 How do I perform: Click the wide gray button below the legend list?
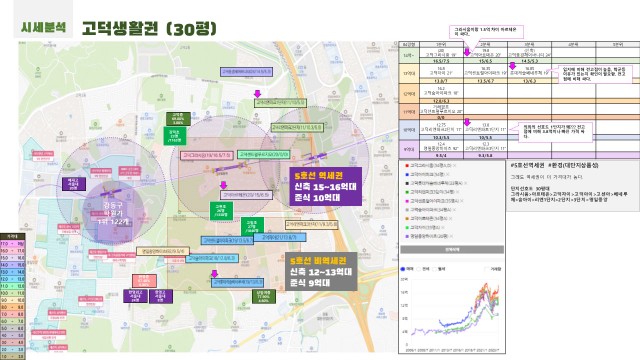coord(452,249)
